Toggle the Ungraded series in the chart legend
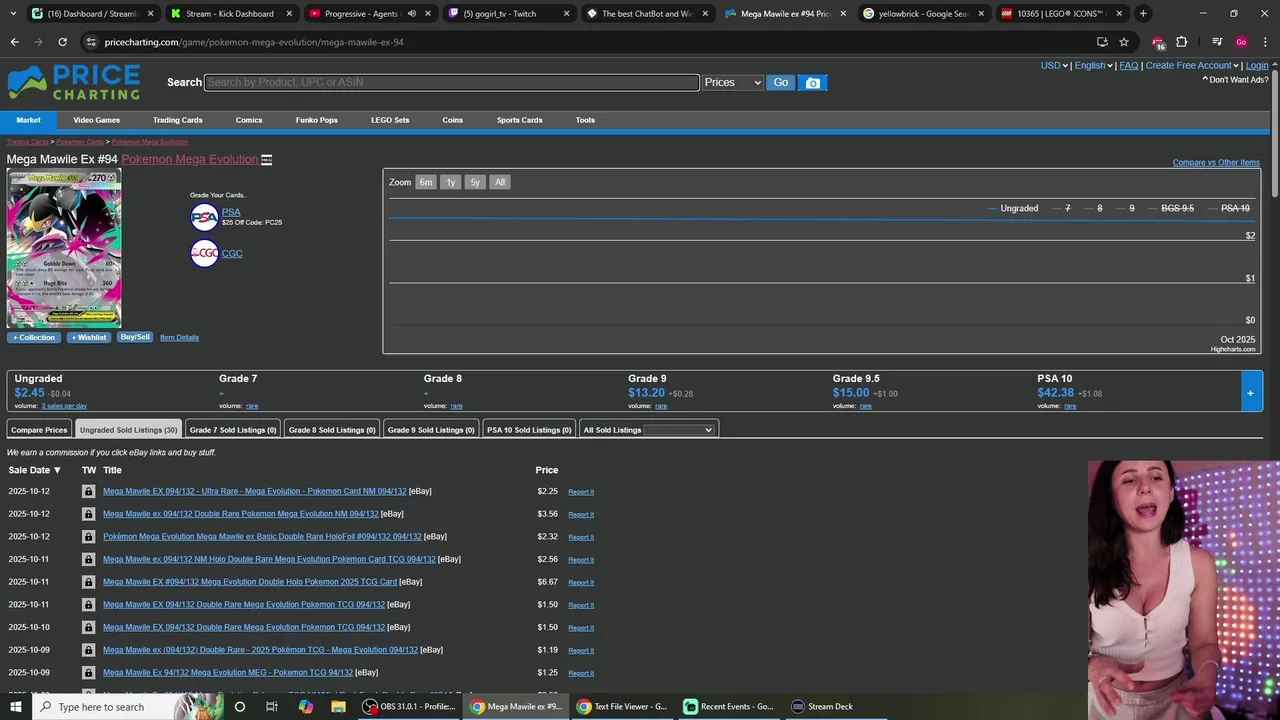The height and width of the screenshot is (720, 1280). 1013,208
